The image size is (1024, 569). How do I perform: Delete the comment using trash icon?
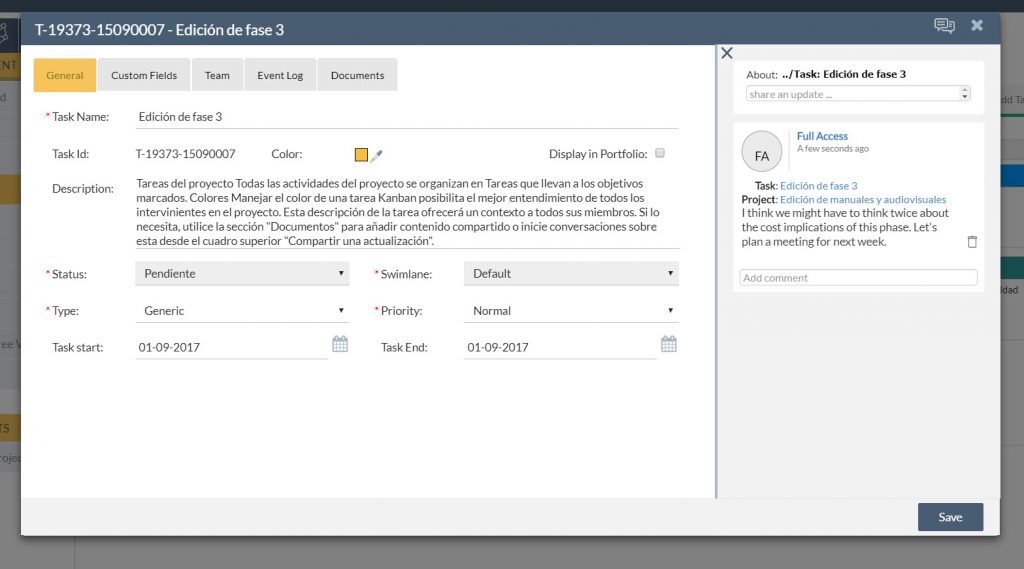972,242
